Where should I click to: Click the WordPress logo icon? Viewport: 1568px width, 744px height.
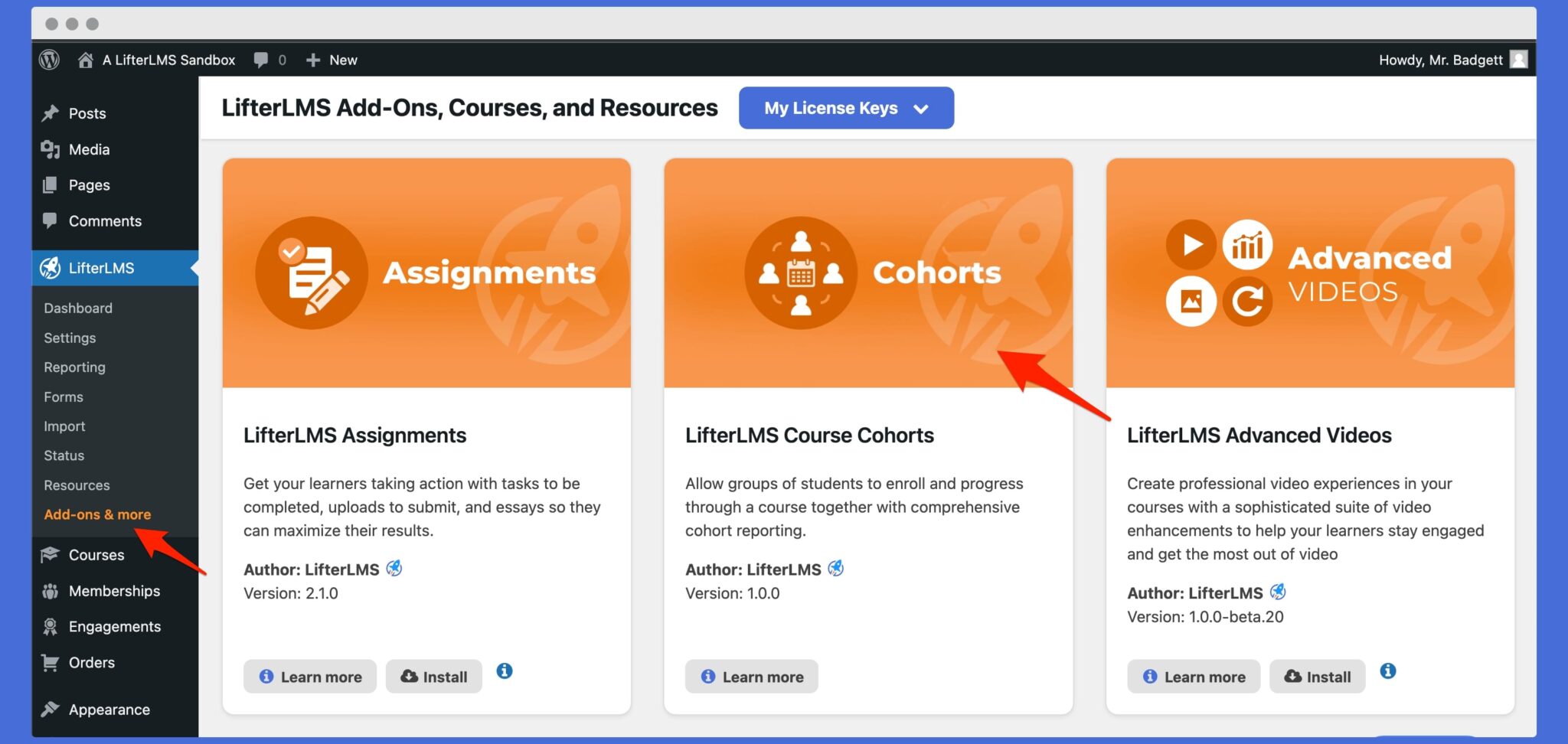point(49,59)
